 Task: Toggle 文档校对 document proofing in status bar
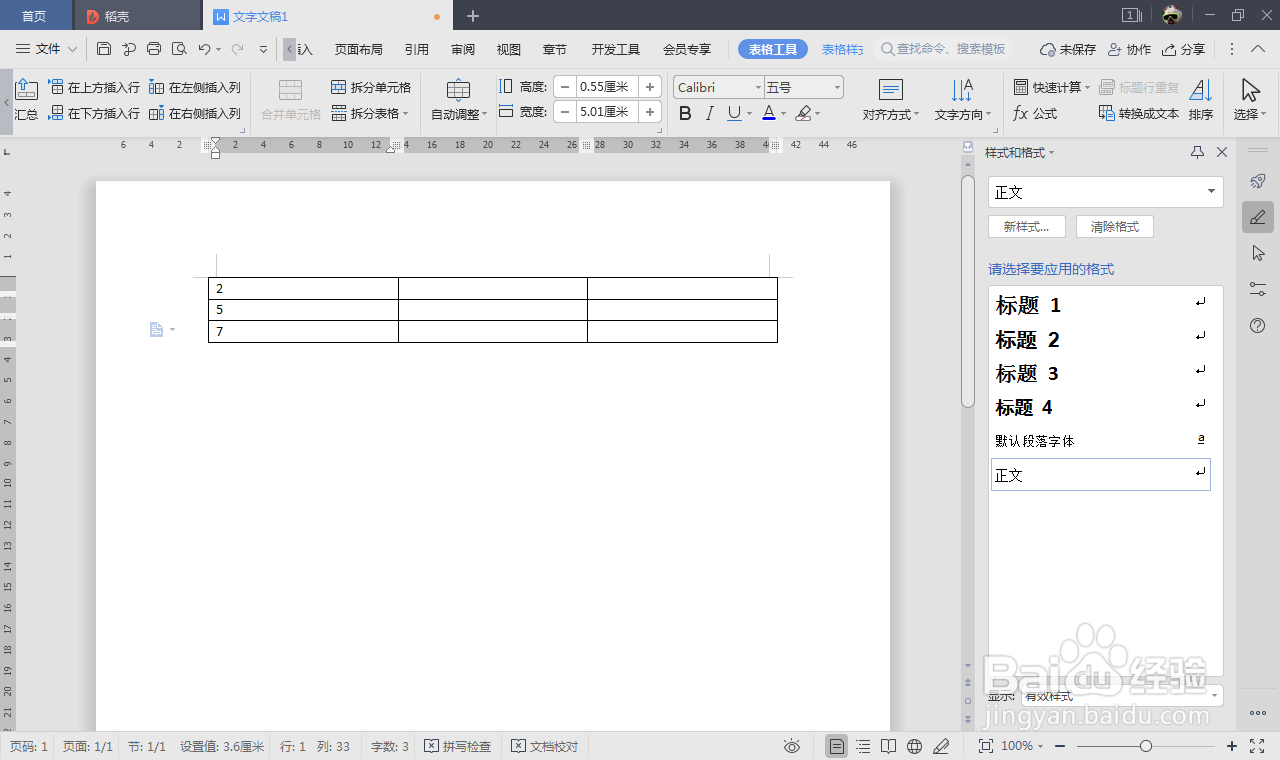coord(545,746)
